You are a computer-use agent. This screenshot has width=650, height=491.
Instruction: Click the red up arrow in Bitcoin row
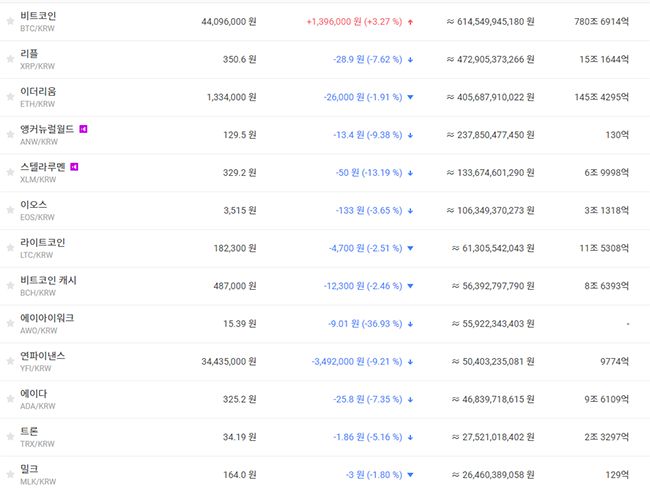(411, 21)
